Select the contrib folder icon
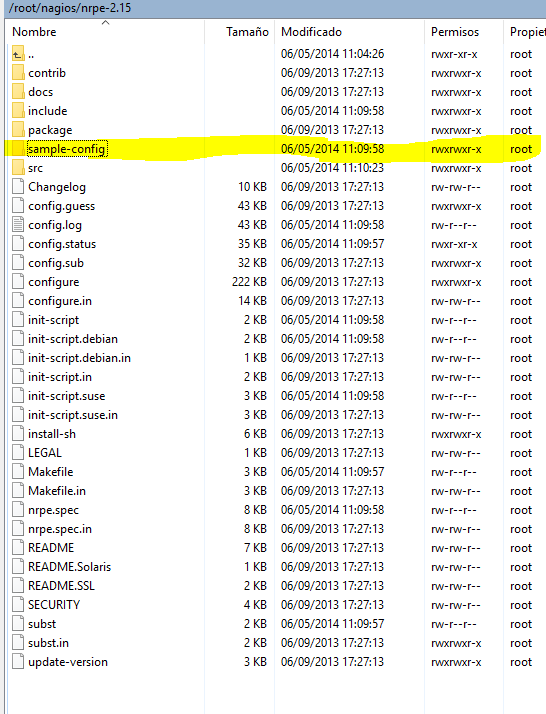 [18, 73]
